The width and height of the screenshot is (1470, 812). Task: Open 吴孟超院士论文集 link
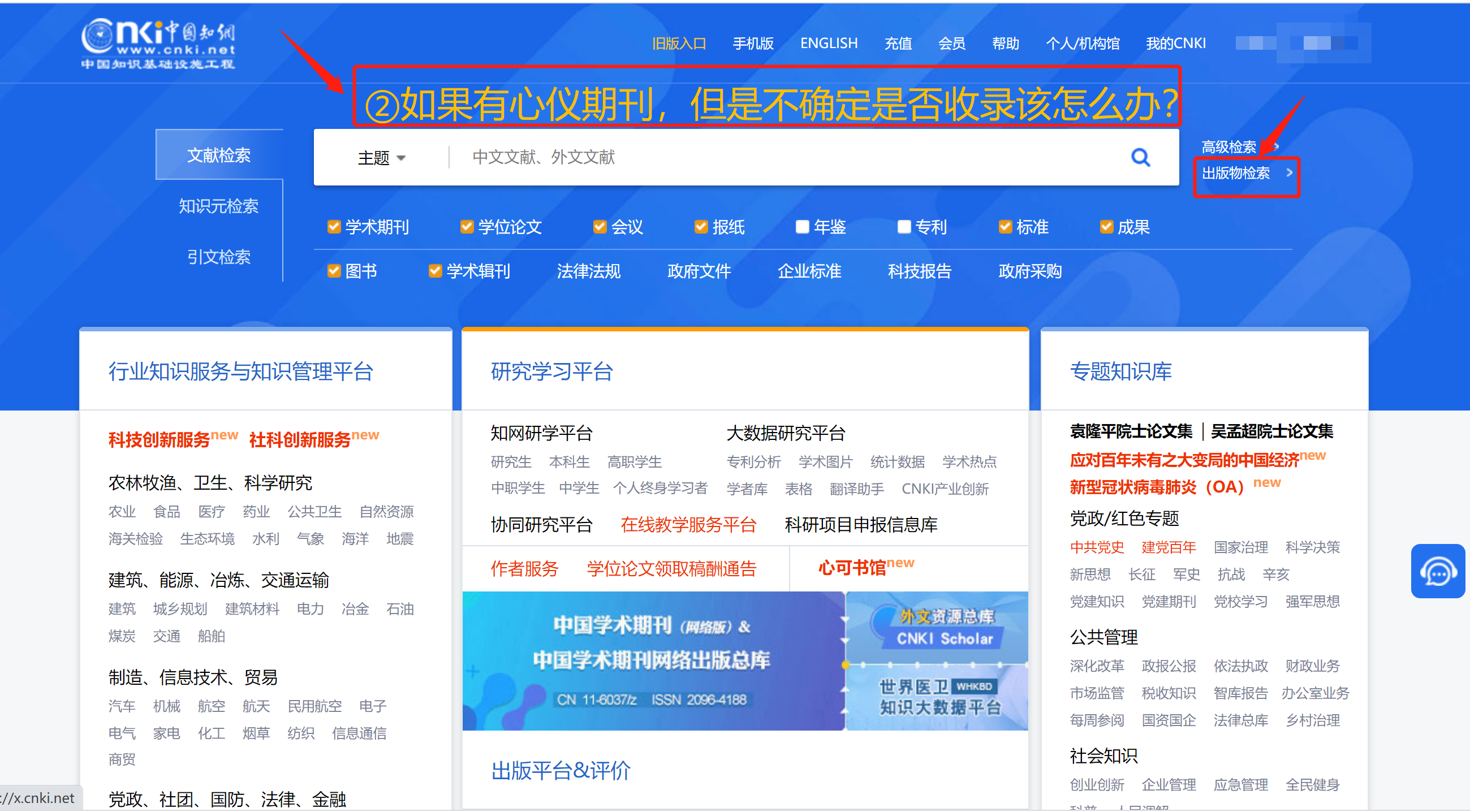[x=1272, y=431]
